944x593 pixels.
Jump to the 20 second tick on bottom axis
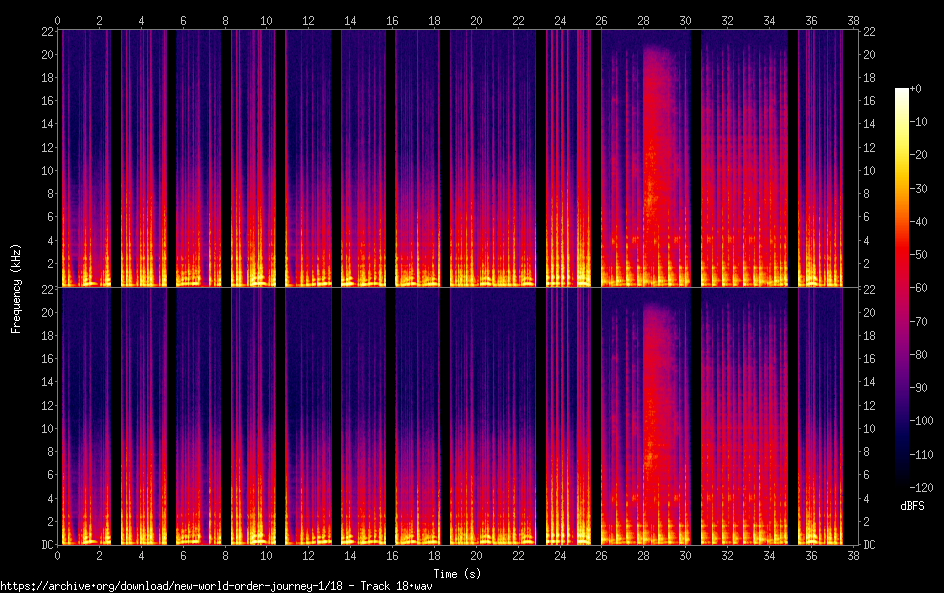point(477,553)
